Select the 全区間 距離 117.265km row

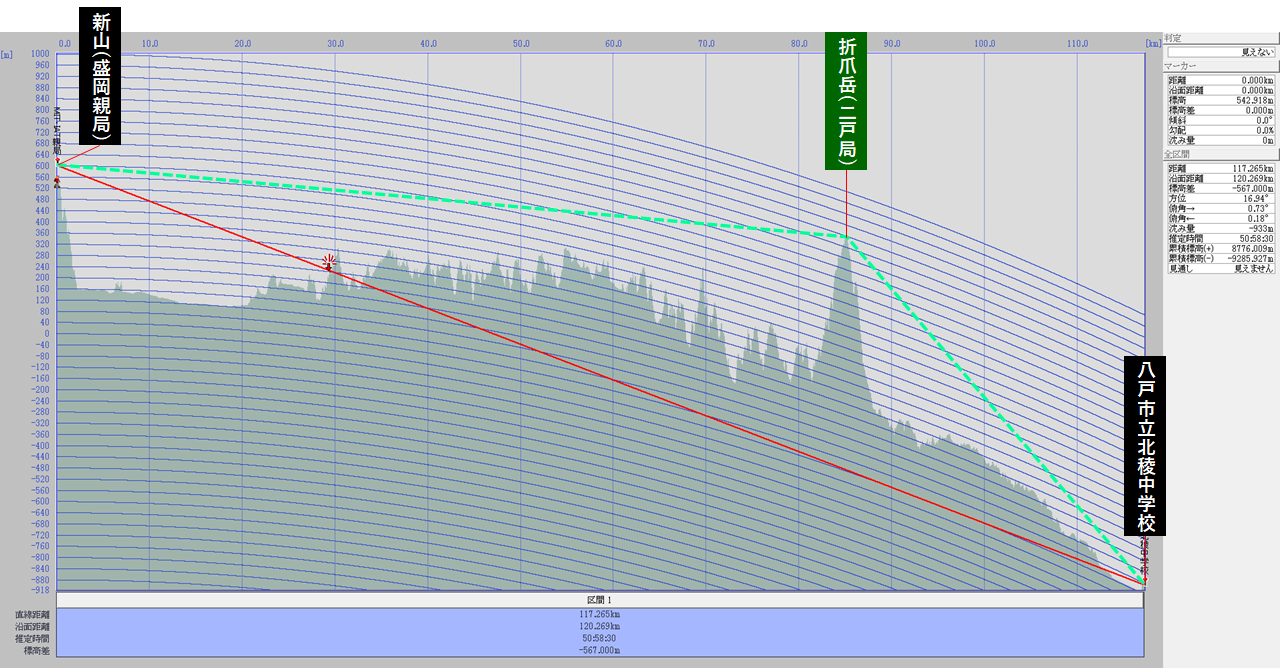[x=1221, y=168]
